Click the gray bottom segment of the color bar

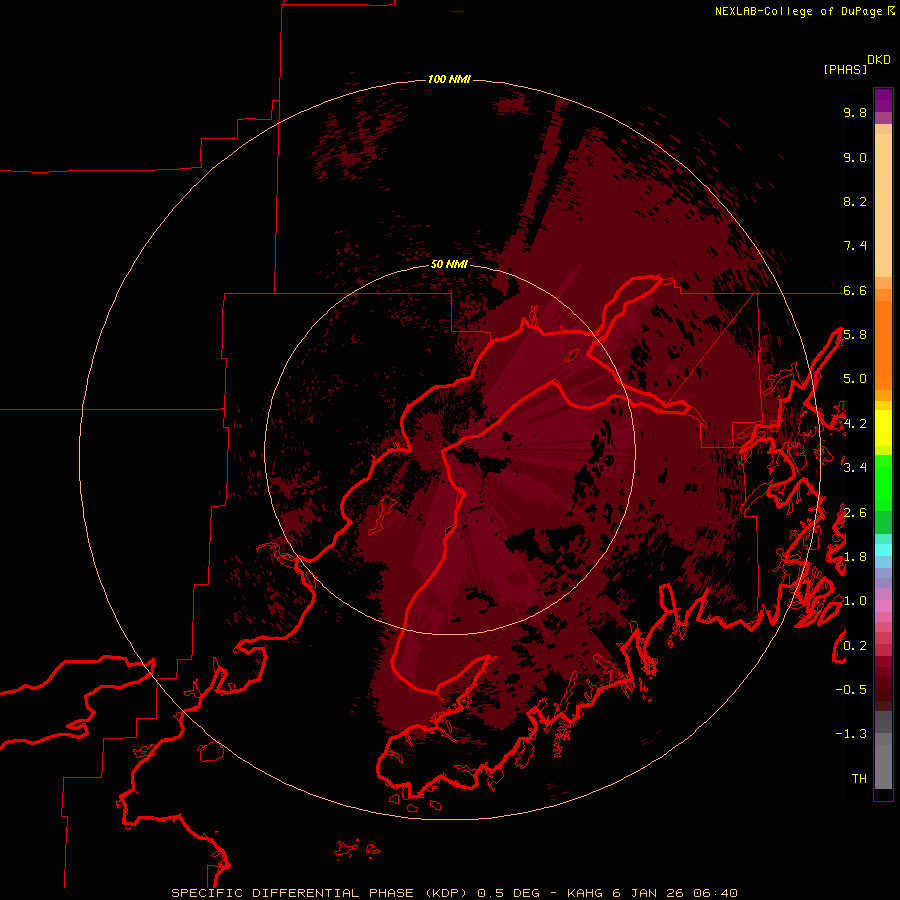[x=883, y=767]
